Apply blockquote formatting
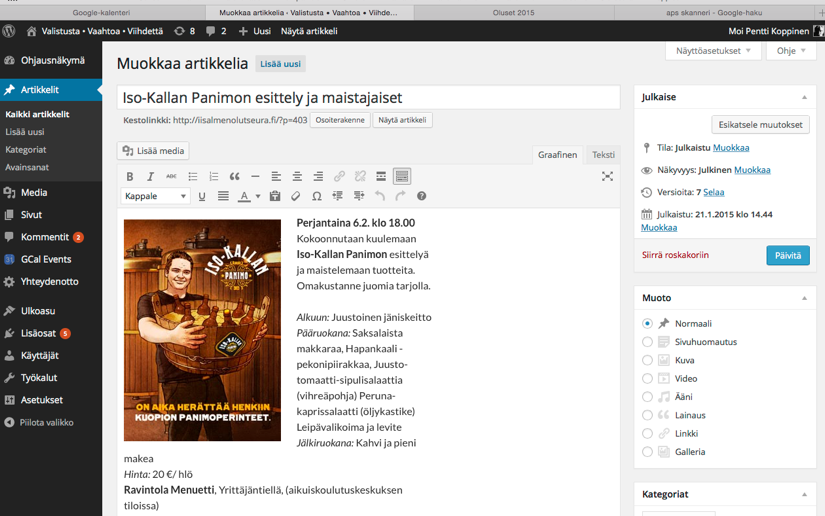Screen dimensions: 825x516 tap(235, 177)
